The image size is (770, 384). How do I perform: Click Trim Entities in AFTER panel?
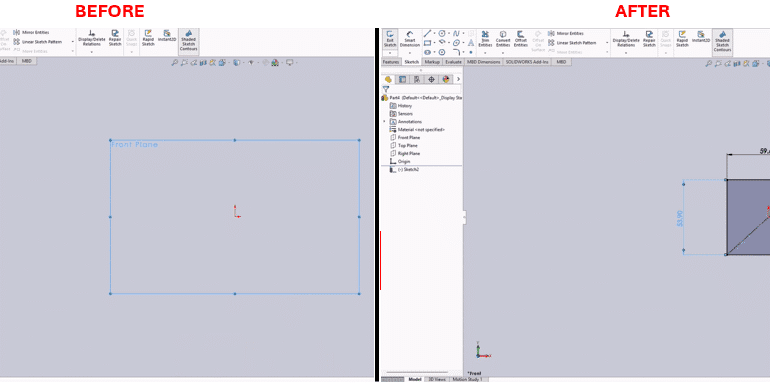click(485, 39)
